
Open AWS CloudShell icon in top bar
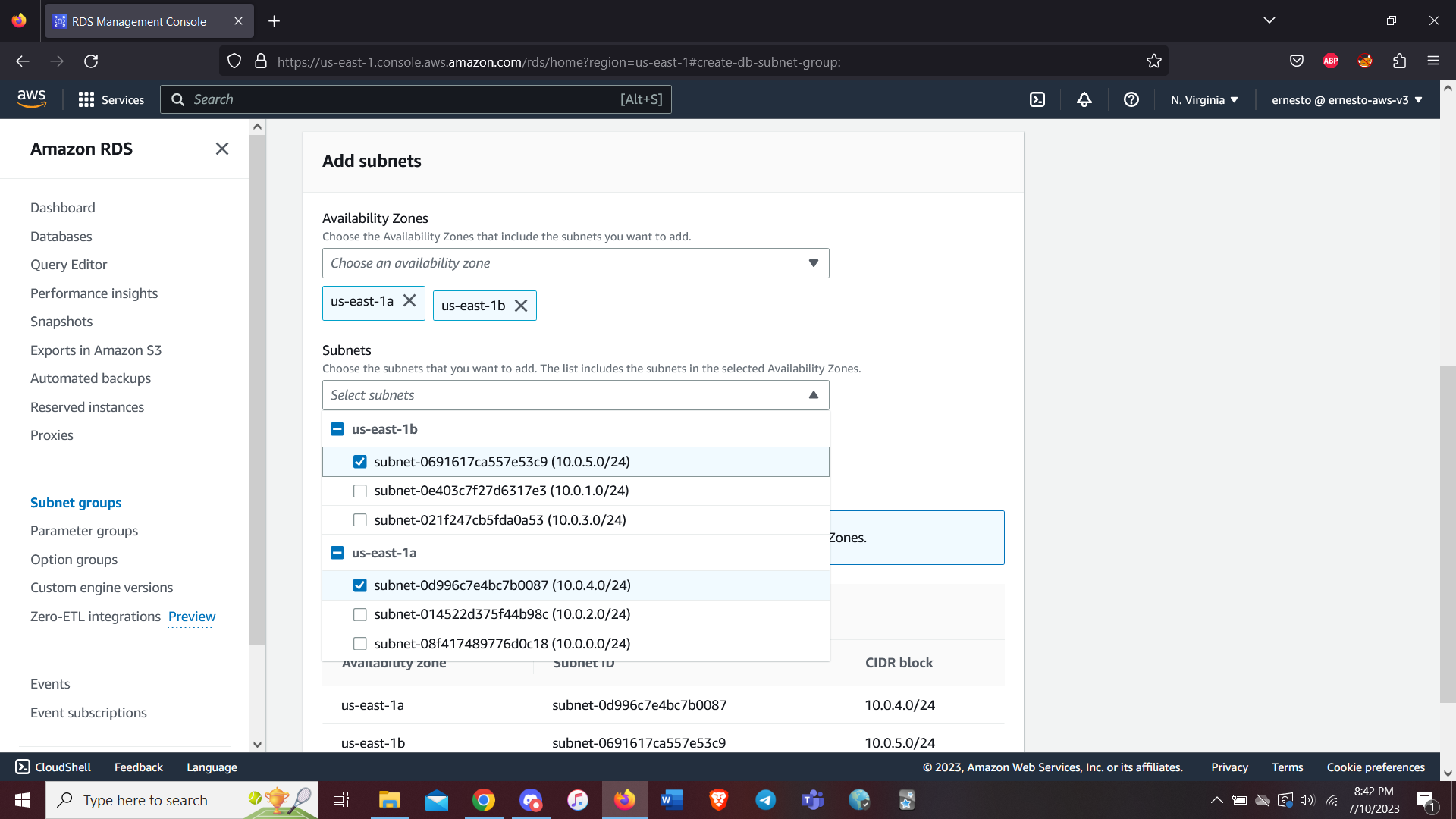1037,99
